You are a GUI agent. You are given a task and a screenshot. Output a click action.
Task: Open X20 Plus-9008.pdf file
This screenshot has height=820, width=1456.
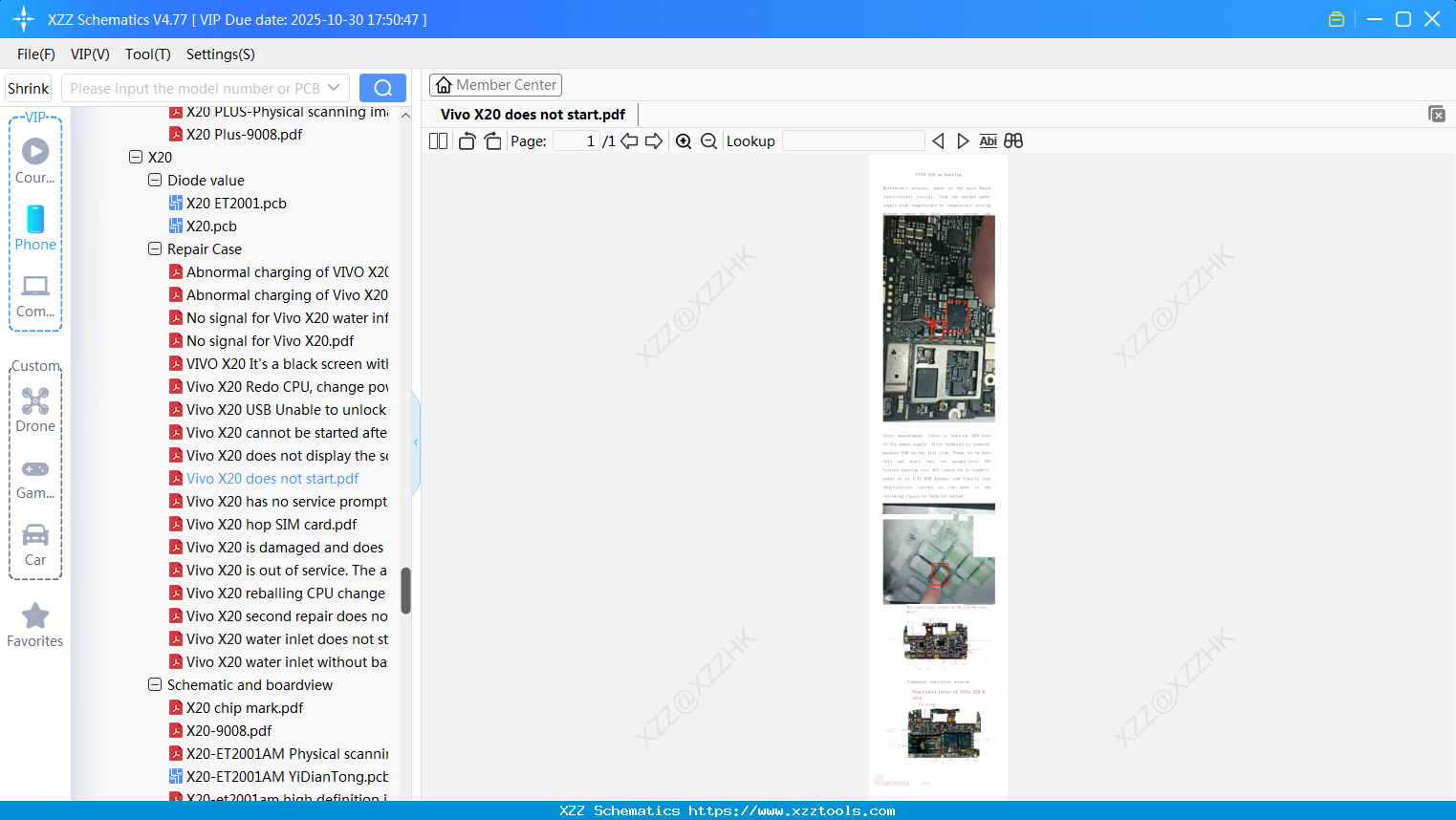pyautogui.click(x=244, y=135)
